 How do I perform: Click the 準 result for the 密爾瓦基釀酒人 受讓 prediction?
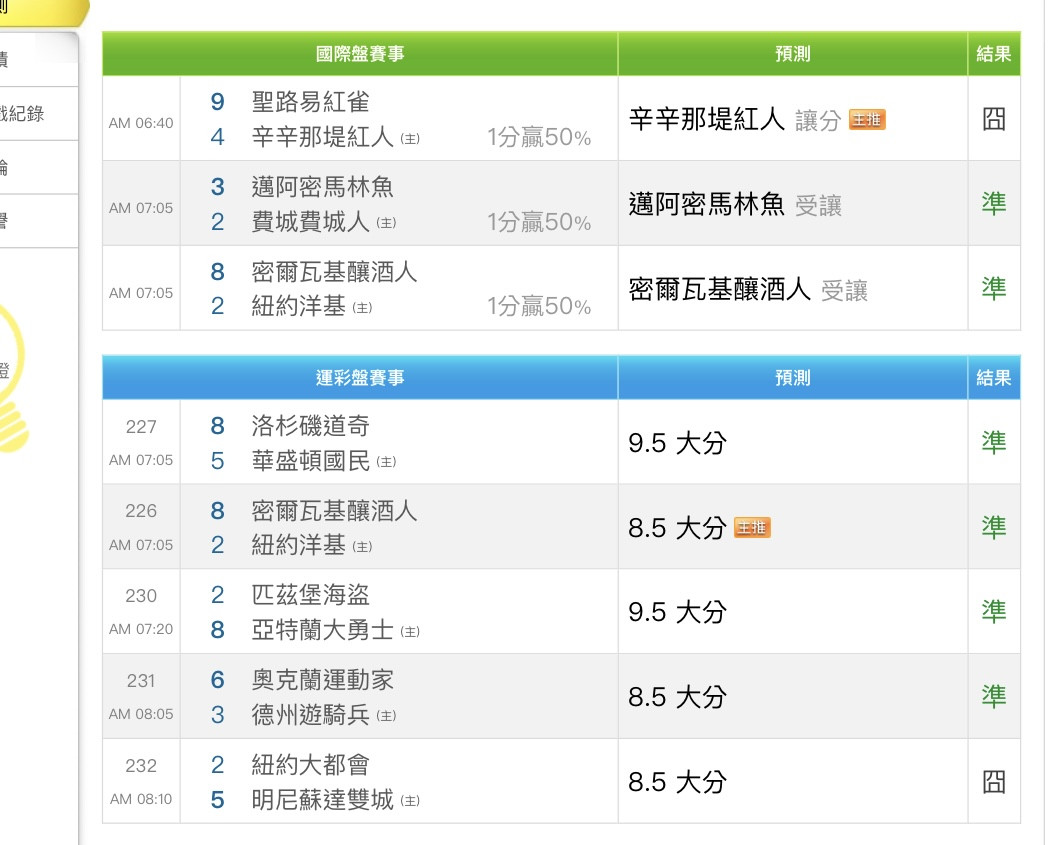(994, 288)
